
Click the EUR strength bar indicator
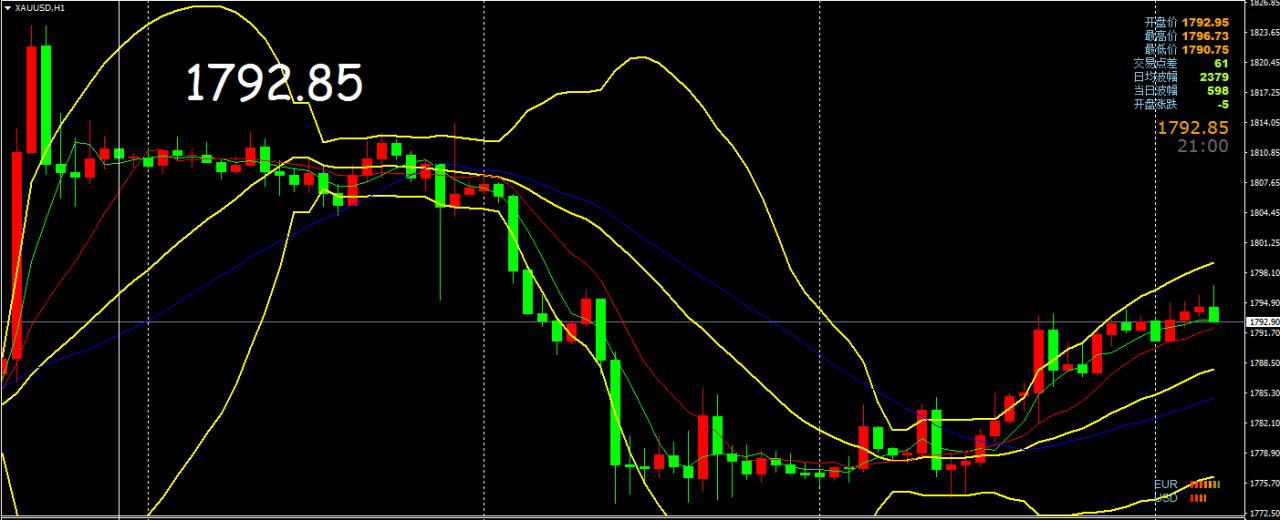point(1206,484)
